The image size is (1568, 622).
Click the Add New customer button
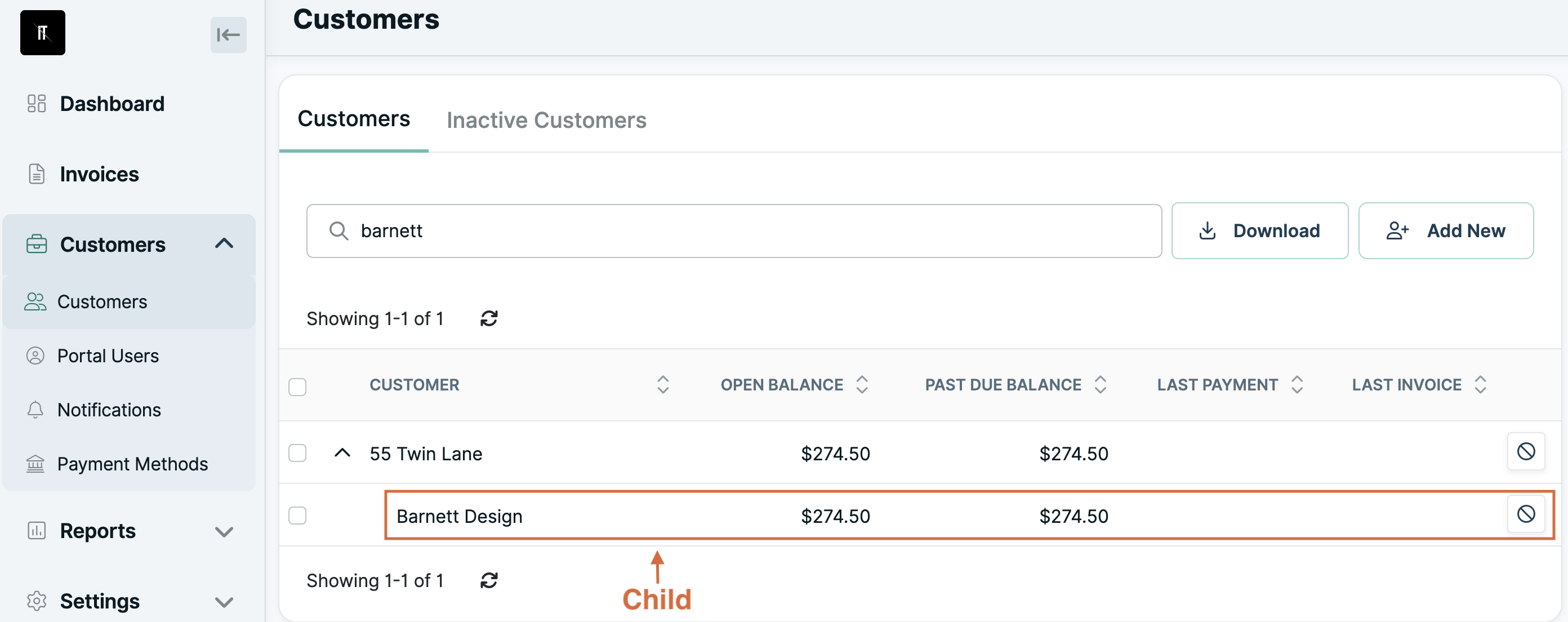pos(1446,230)
